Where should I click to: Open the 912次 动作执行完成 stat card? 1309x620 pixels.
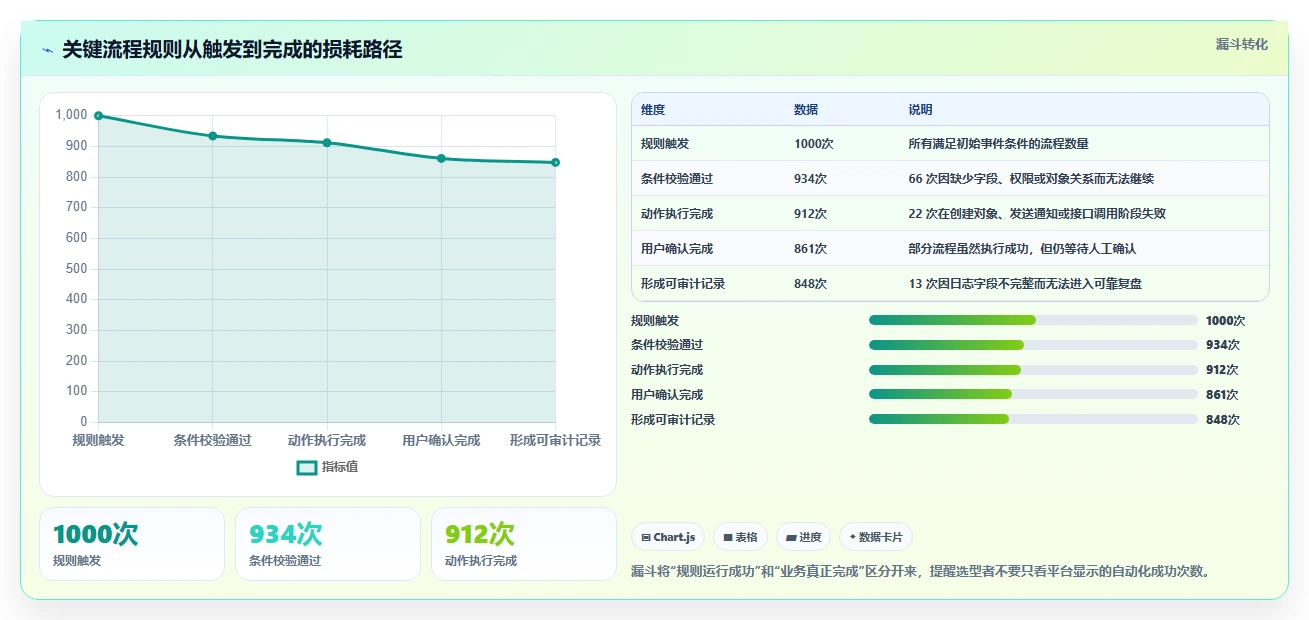point(524,544)
